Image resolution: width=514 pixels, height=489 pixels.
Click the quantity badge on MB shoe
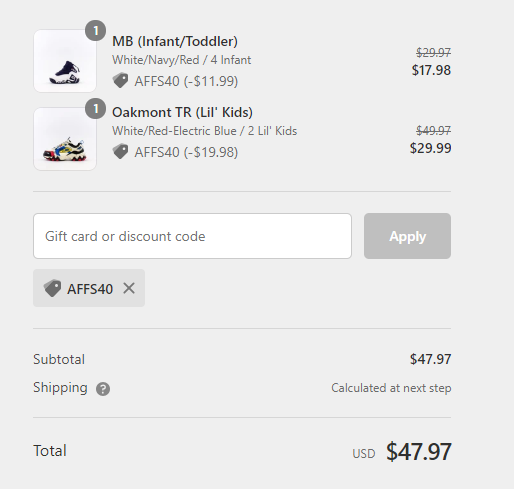pyautogui.click(x=96, y=31)
